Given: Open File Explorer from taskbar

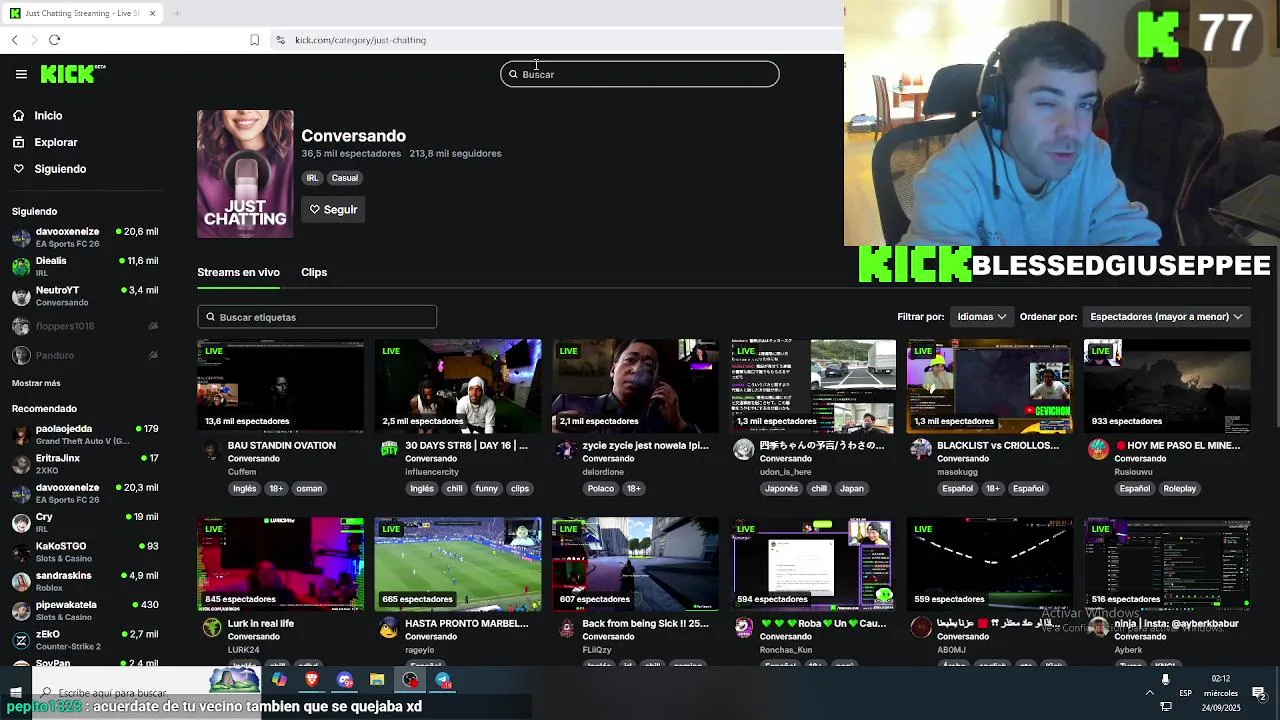Looking at the screenshot, I should [x=377, y=680].
